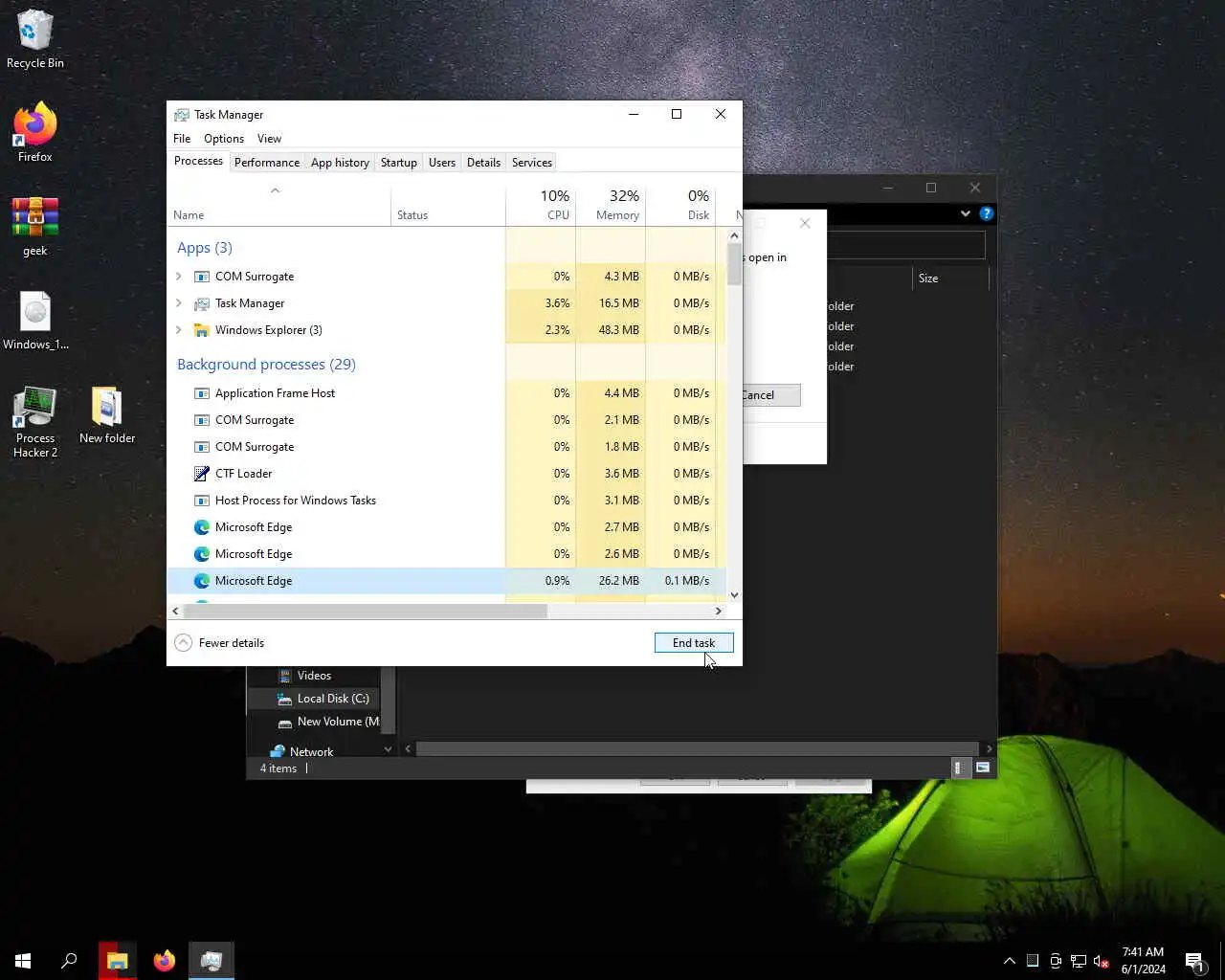This screenshot has width=1225, height=980.
Task: Click the Application Frame Host icon
Action: pos(201,393)
